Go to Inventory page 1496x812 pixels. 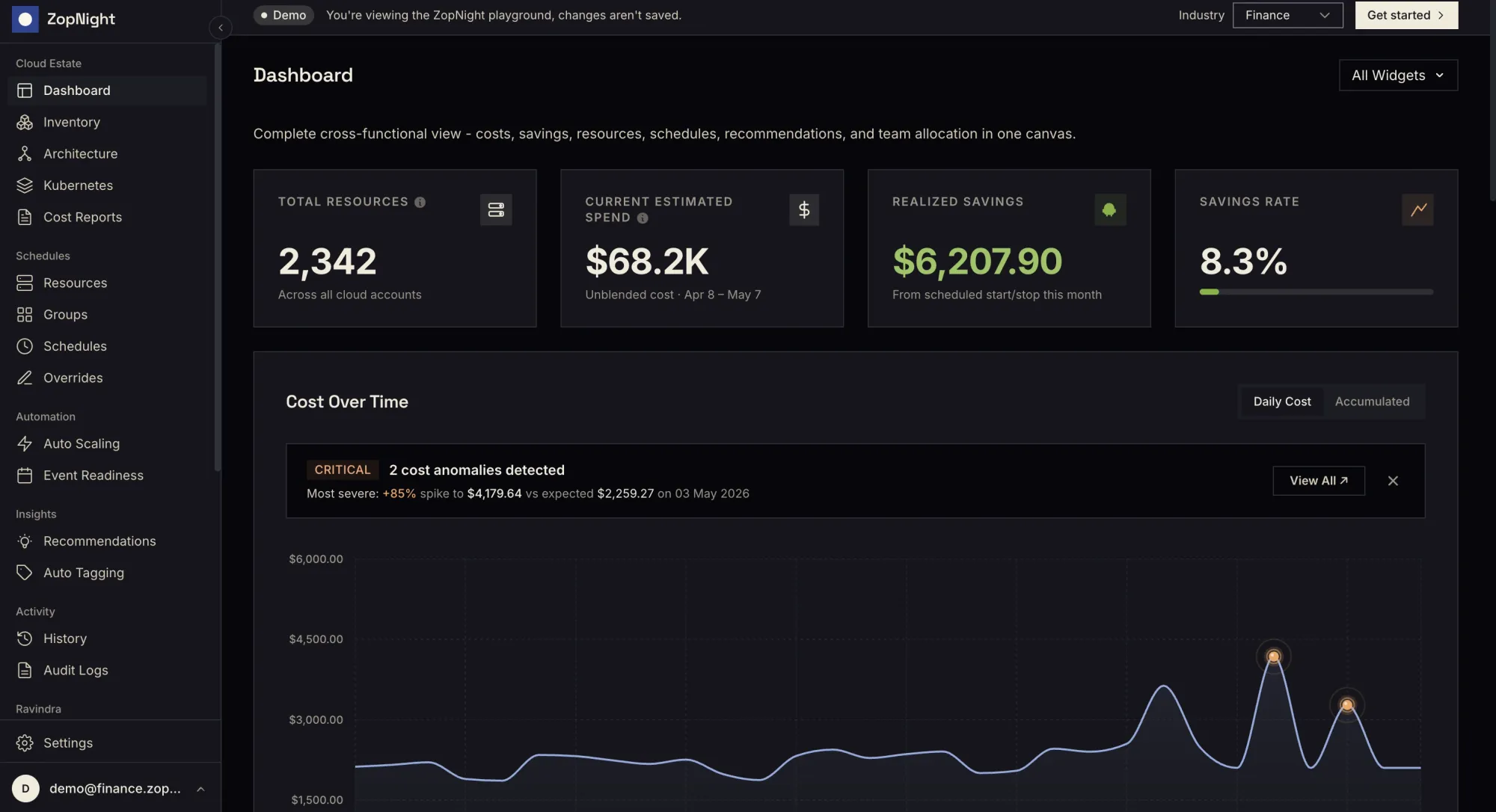(x=107, y=122)
